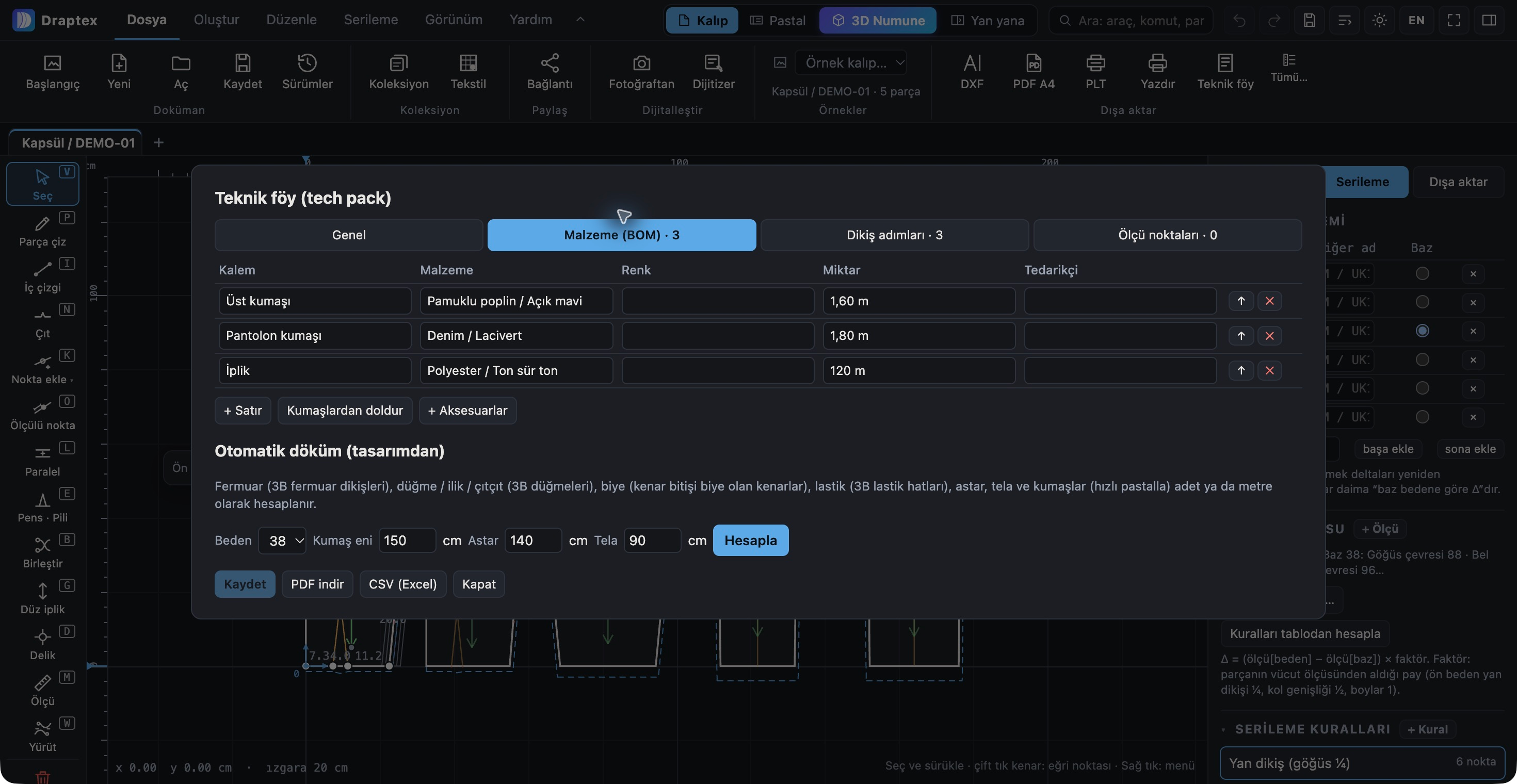Viewport: 1517px width, 784px height.
Task: Activate the Delik drill tool
Action: tap(42, 643)
